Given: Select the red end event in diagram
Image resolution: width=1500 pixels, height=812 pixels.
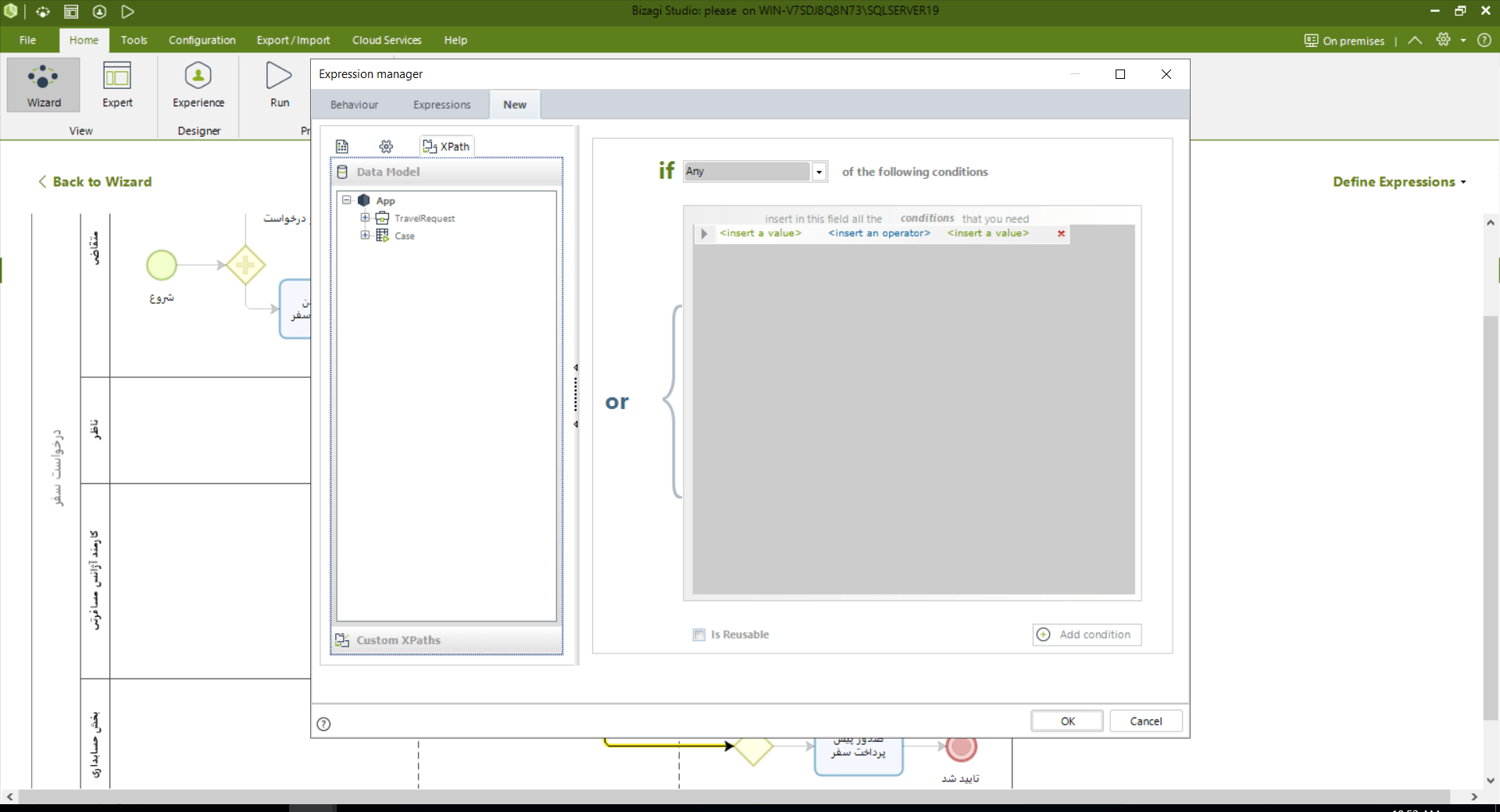Looking at the screenshot, I should click(961, 748).
